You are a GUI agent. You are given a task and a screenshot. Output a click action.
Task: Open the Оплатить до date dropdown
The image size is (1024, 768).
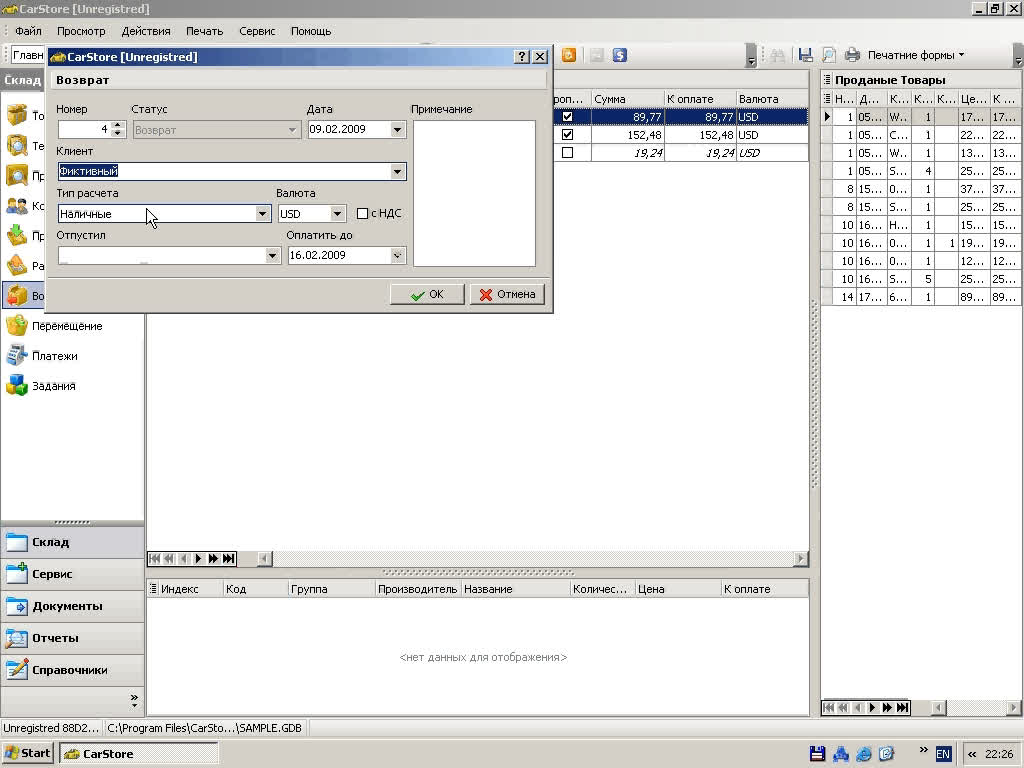coord(397,255)
